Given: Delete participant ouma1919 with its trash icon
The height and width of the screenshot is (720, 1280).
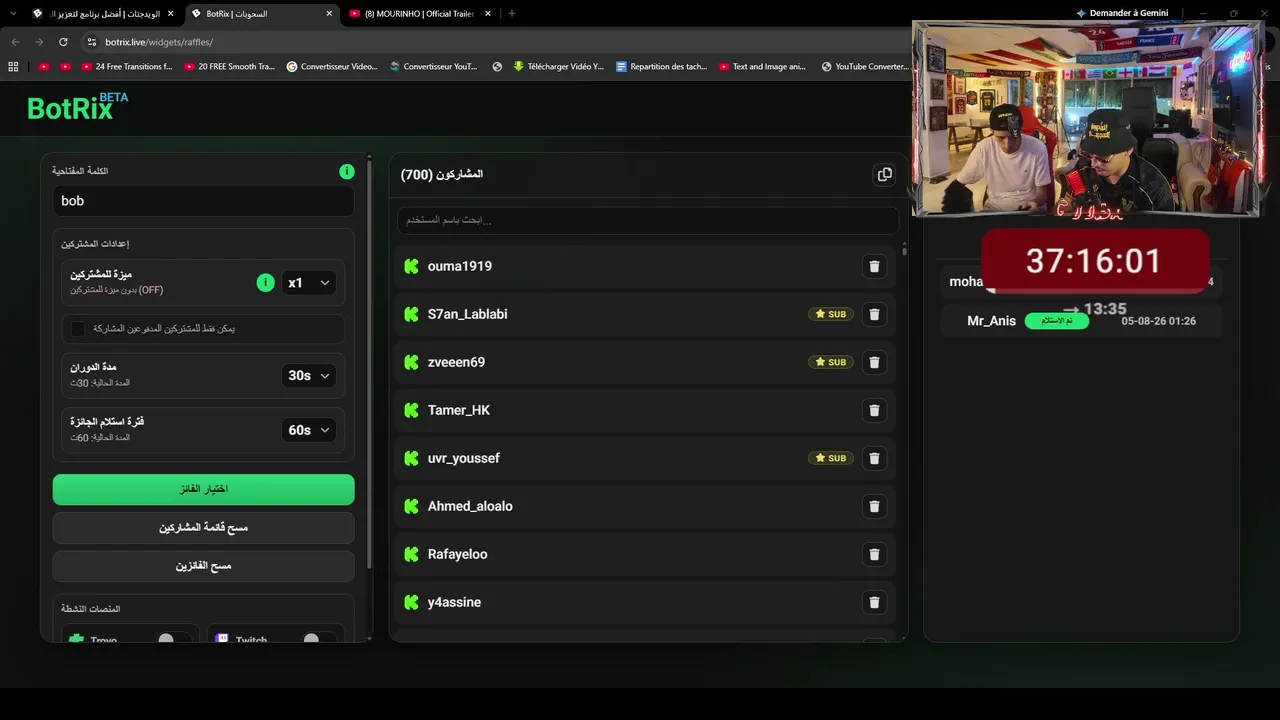Looking at the screenshot, I should [x=874, y=266].
